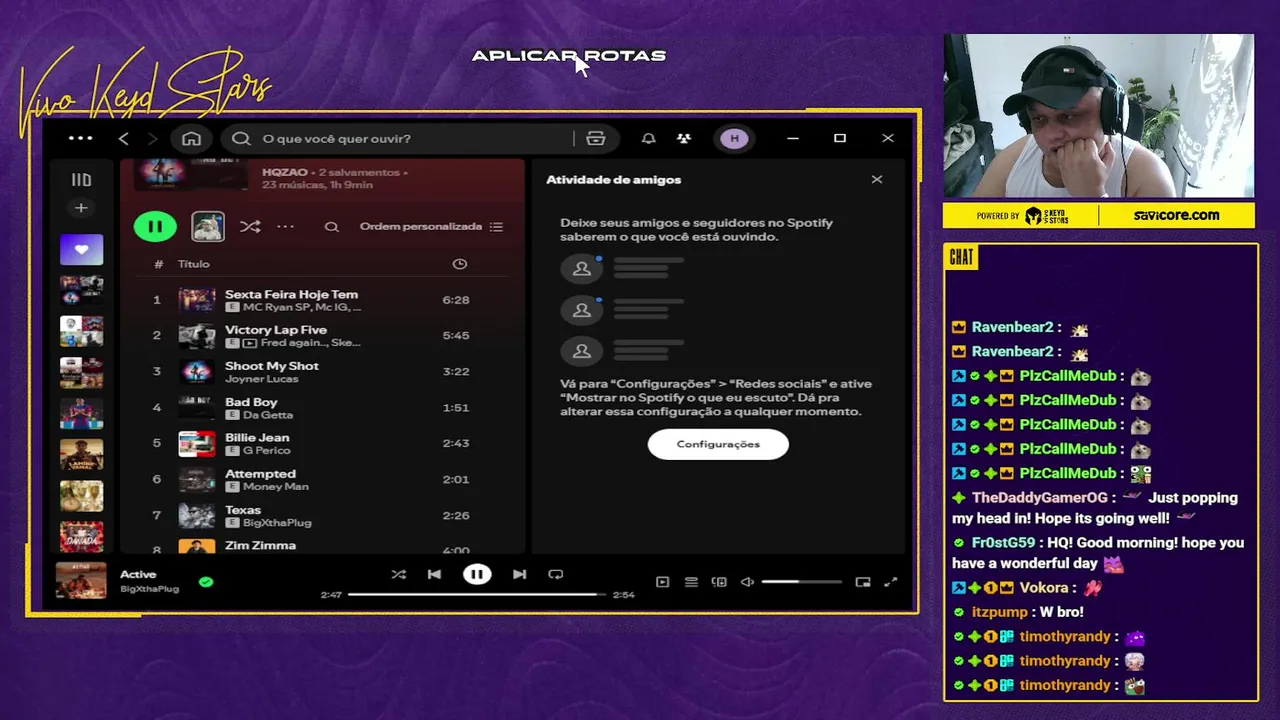This screenshot has width=1280, height=720.
Task: Pause playback in player bar
Action: [x=477, y=574]
